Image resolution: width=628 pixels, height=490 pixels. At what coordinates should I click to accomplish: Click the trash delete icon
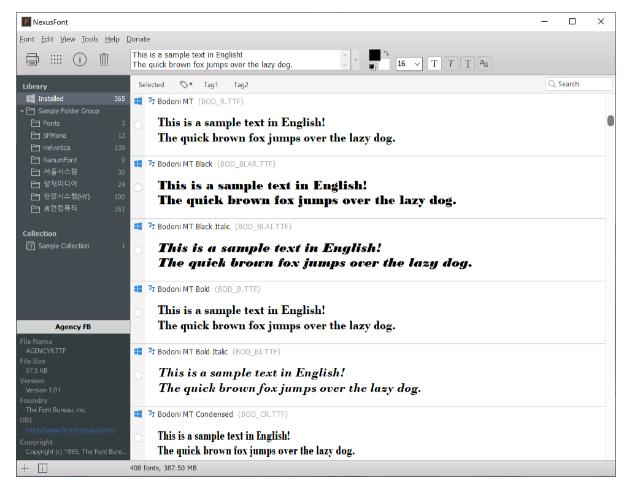click(104, 59)
